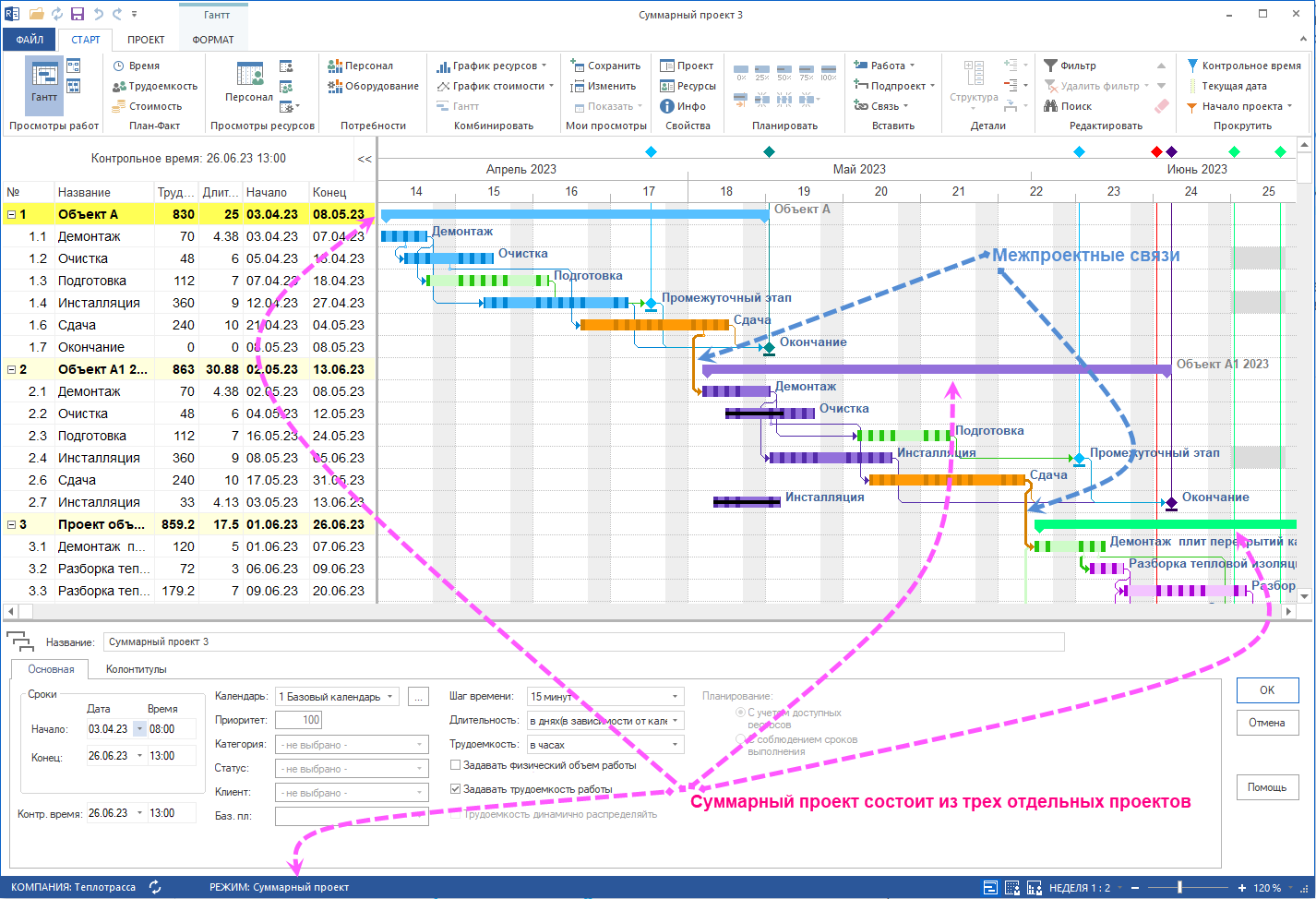
Task: Click Изменить in Мои просмотры
Action: pyautogui.click(x=603, y=86)
